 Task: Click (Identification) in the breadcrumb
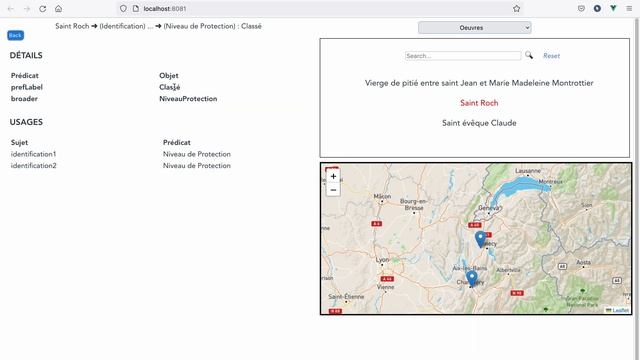tap(122, 26)
